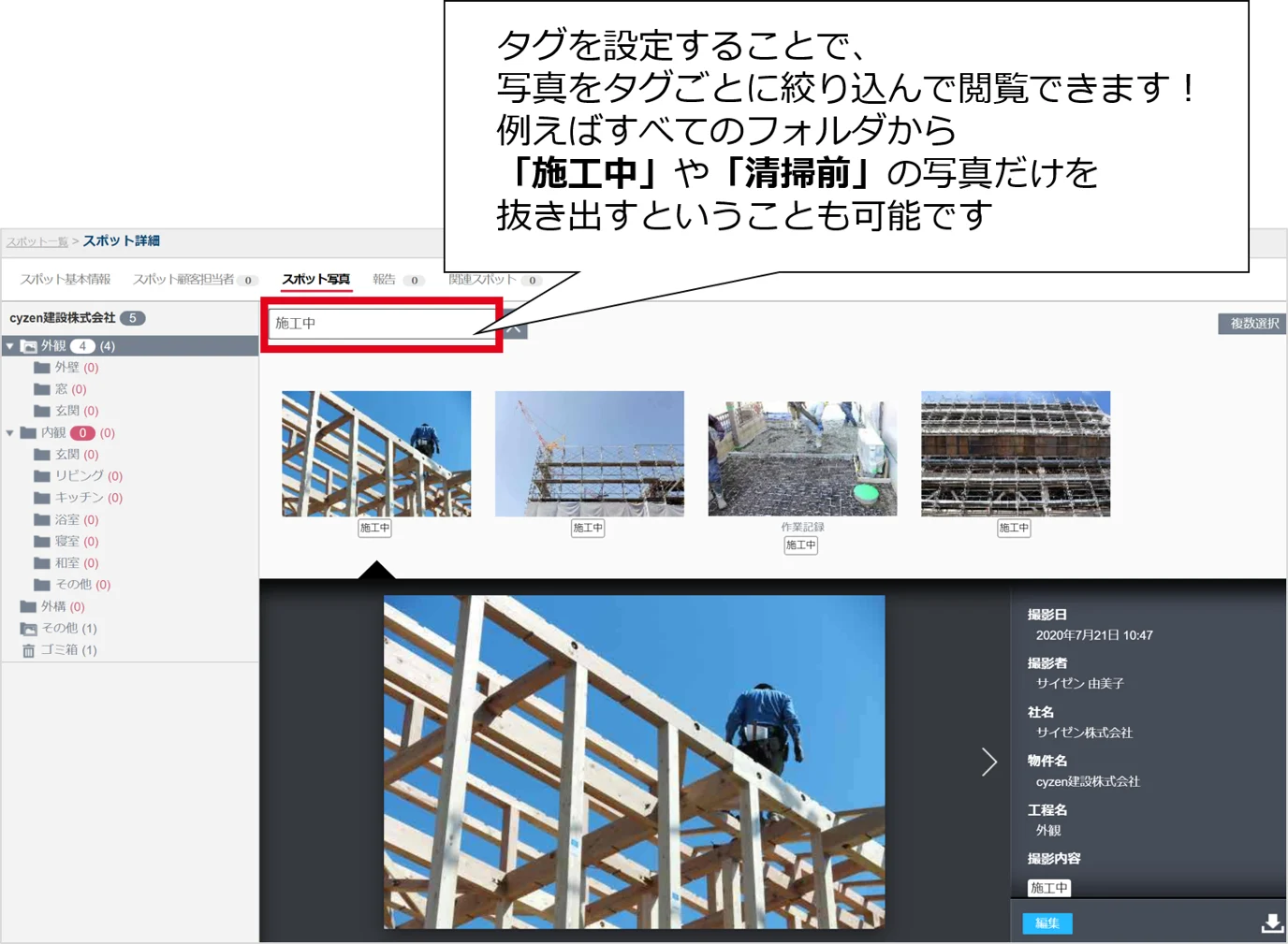1288x944 pixels.
Task: Click the その他 (1) folder icon
Action: click(29, 629)
